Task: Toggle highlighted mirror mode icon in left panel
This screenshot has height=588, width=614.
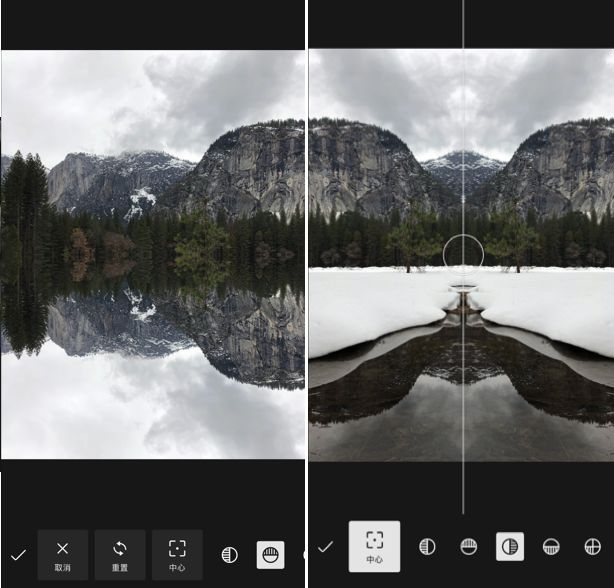Action: pos(270,555)
